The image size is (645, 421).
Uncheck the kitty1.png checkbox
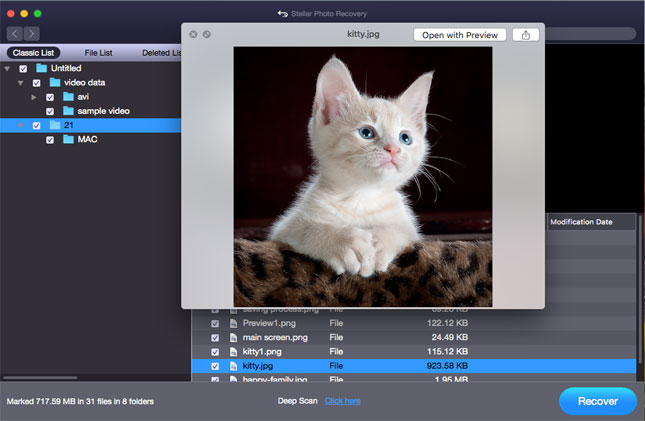[x=215, y=352]
